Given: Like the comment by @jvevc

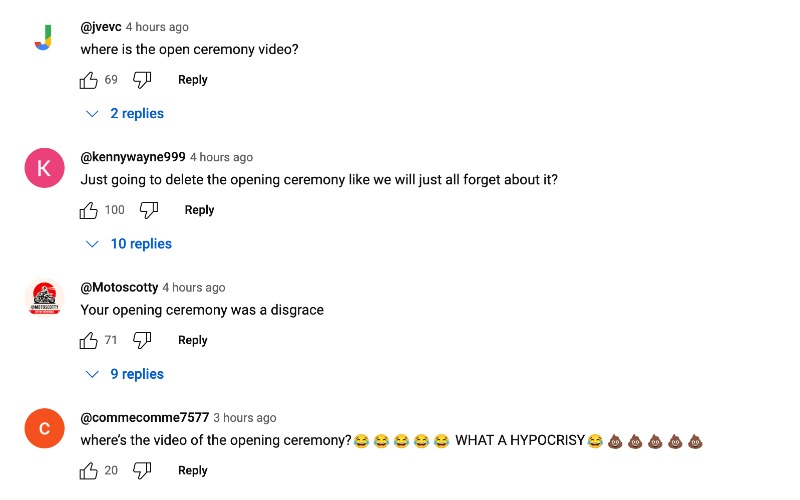Looking at the screenshot, I should (89, 80).
